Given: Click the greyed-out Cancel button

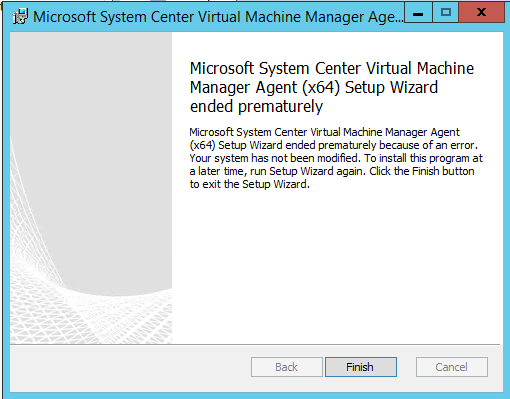Looking at the screenshot, I should click(x=452, y=367).
